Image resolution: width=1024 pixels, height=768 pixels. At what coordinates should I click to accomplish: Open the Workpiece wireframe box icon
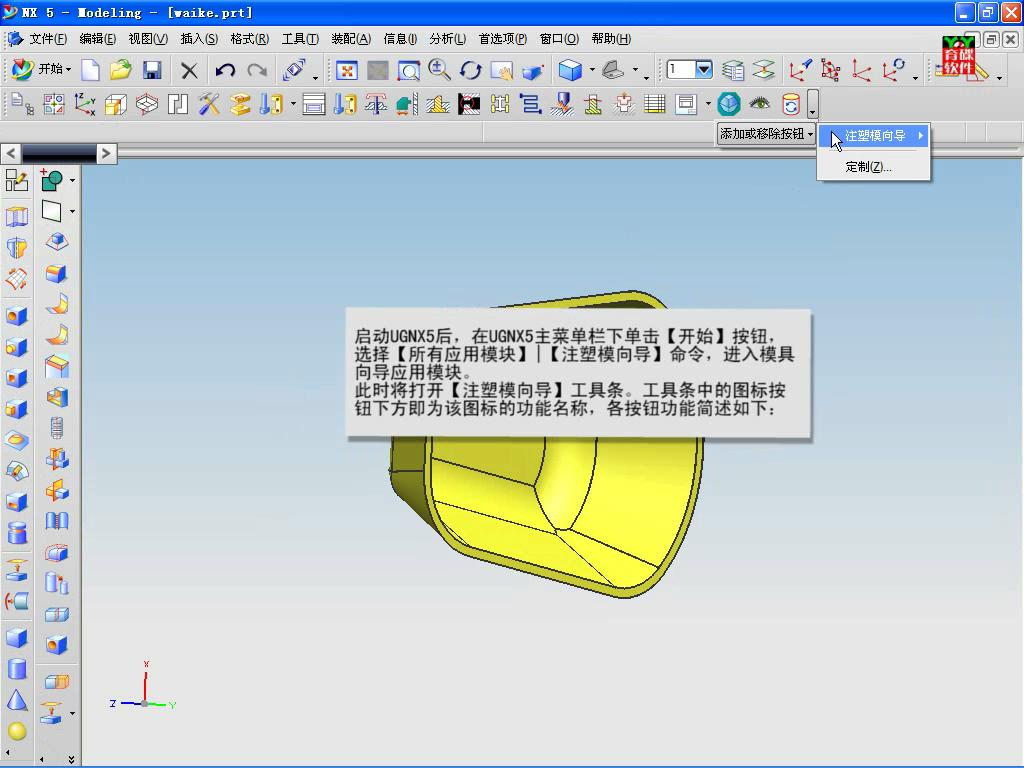click(147, 104)
